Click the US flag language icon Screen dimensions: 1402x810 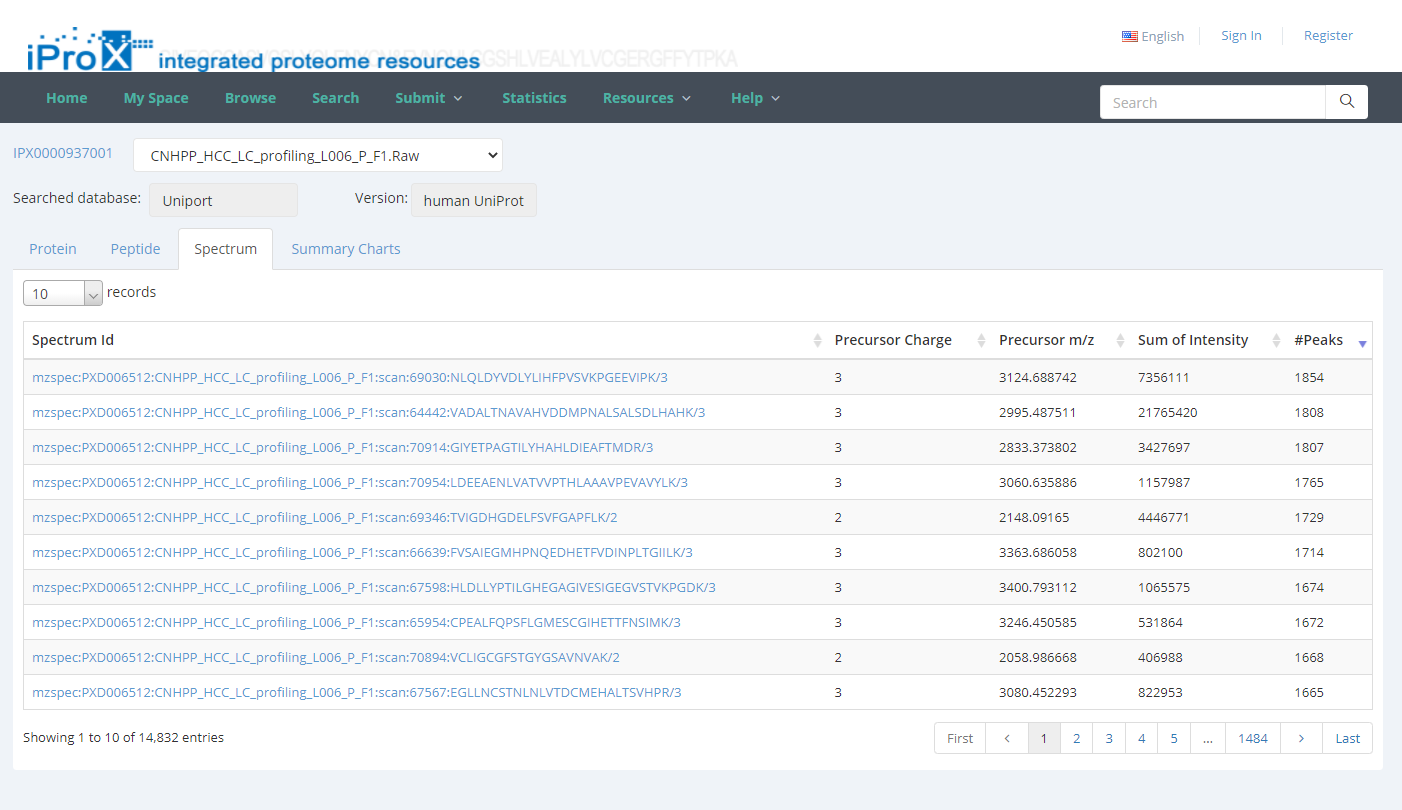pyautogui.click(x=1130, y=36)
